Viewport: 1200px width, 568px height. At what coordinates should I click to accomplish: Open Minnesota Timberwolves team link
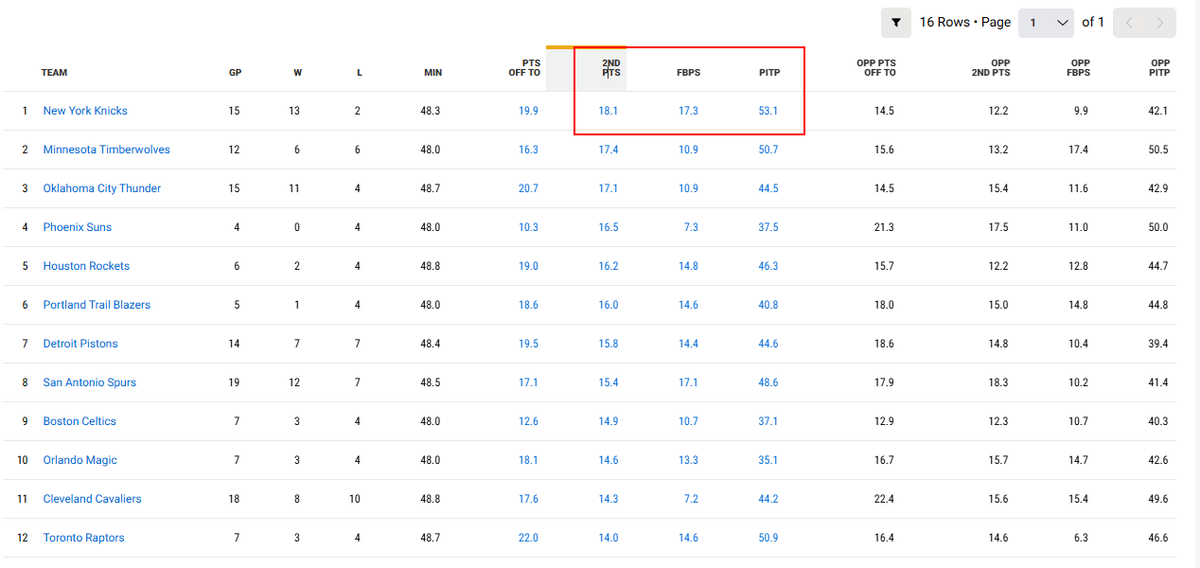coord(106,150)
